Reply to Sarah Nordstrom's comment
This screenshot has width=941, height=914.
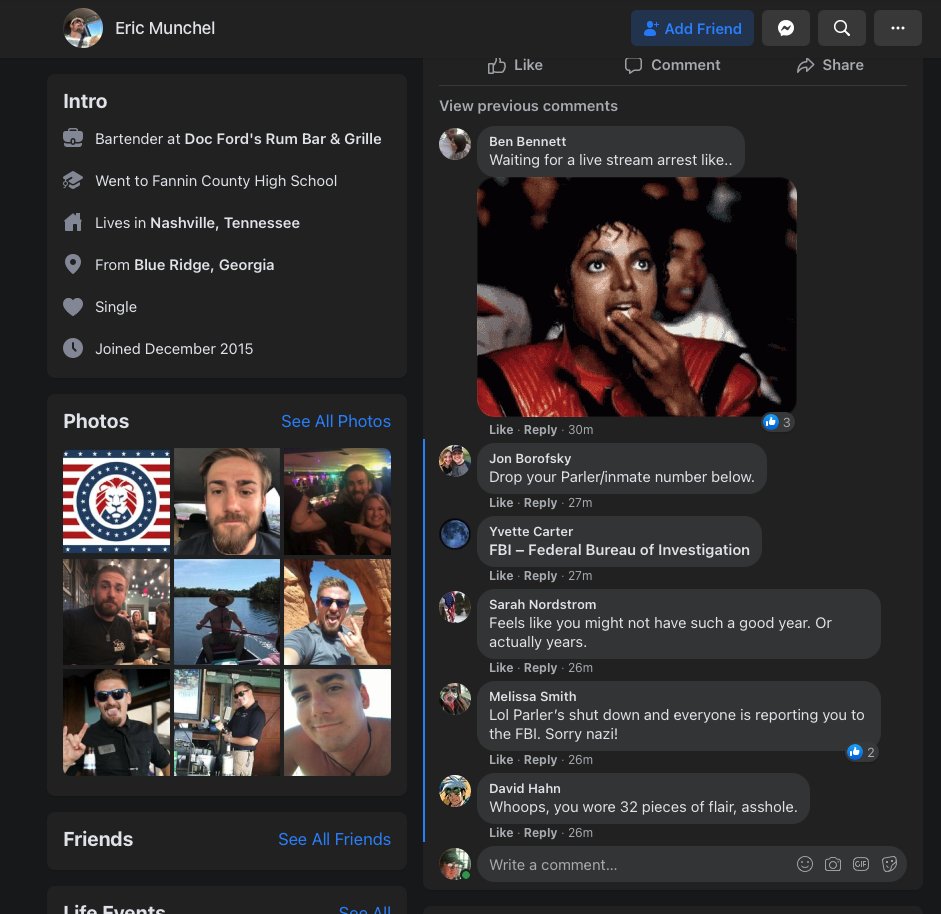pyautogui.click(x=540, y=668)
